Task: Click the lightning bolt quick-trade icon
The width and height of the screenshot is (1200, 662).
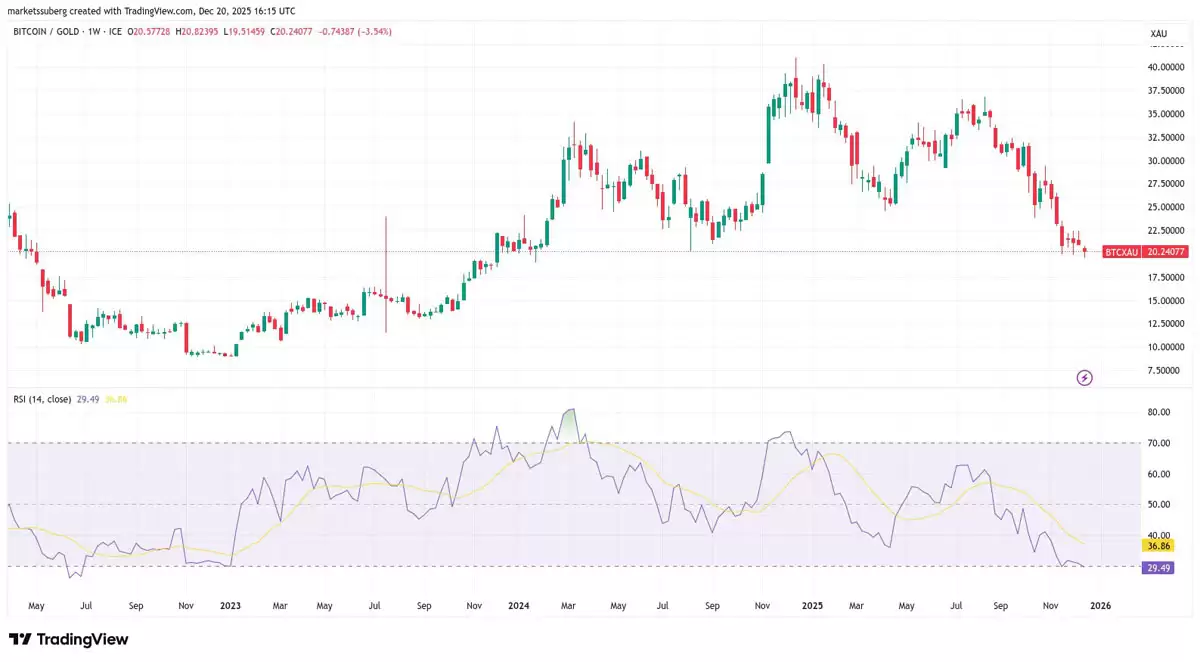Action: tap(1084, 378)
